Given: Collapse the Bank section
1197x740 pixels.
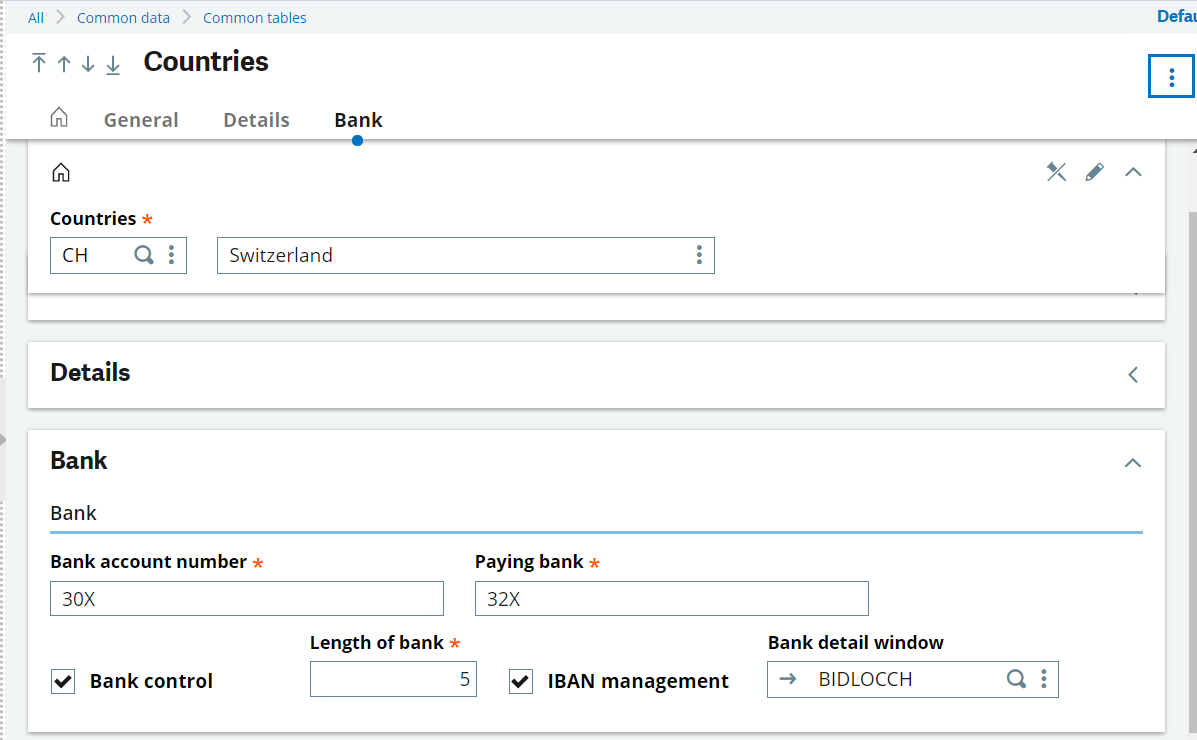Looking at the screenshot, I should click(1133, 462).
